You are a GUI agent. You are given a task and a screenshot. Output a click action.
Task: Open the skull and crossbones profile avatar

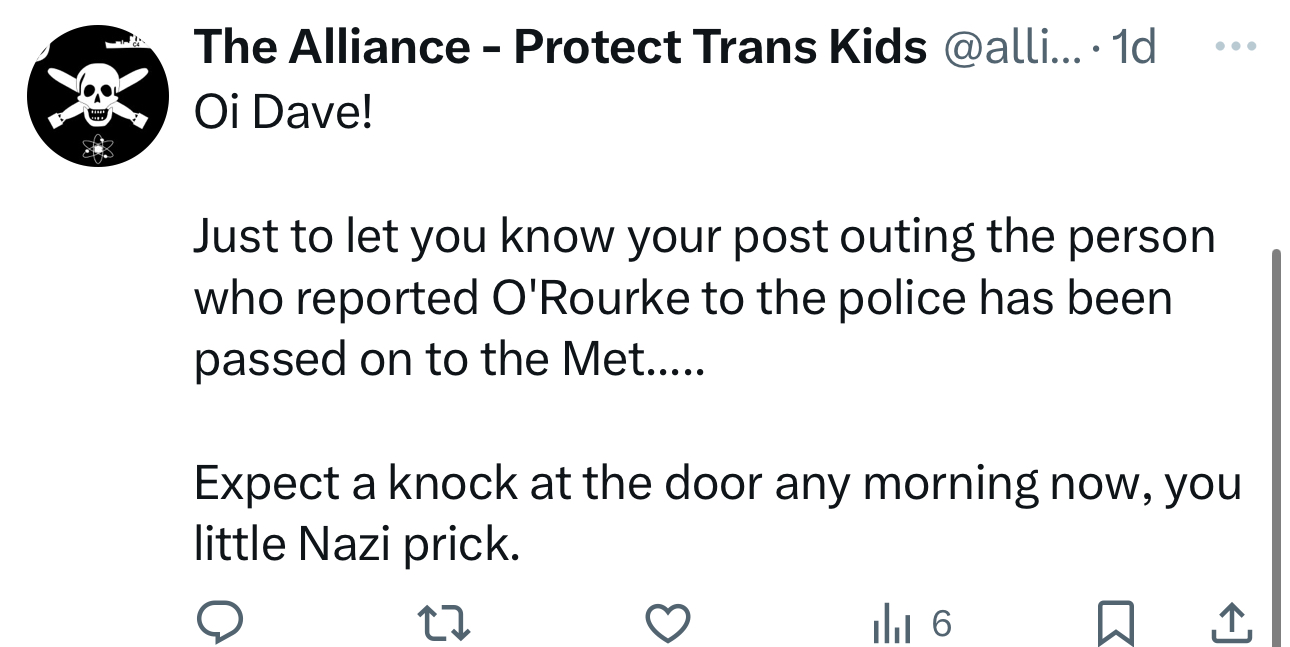[96, 95]
